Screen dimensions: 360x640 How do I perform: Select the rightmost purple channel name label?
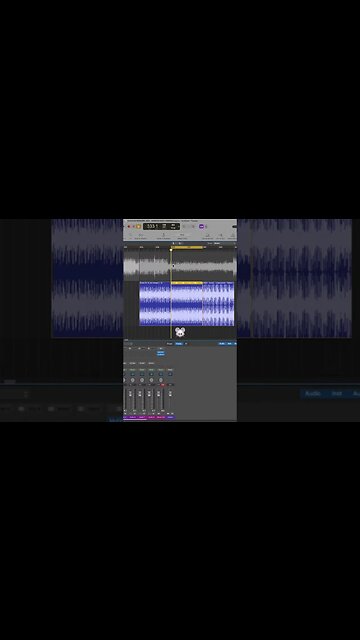(170, 417)
